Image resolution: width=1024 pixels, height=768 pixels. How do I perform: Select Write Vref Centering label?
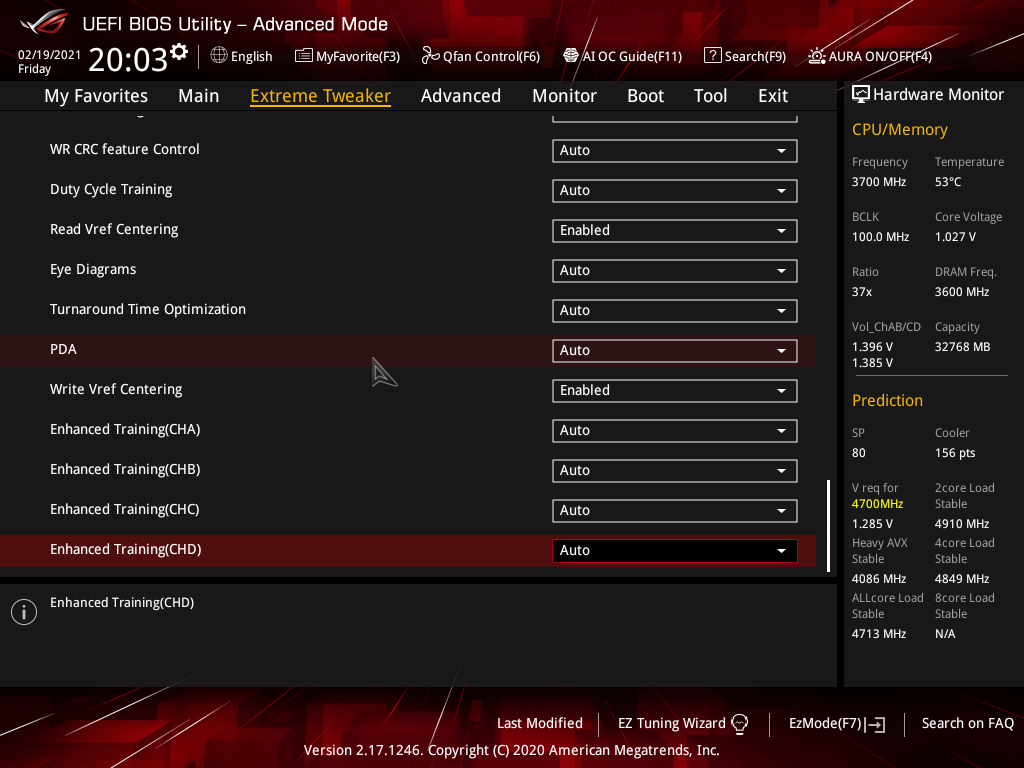coord(116,389)
